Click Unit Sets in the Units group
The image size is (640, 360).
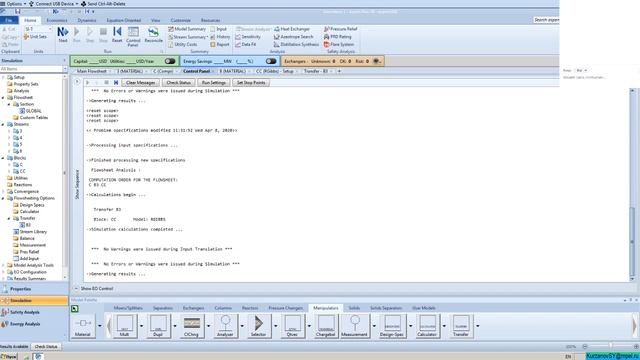coord(35,37)
